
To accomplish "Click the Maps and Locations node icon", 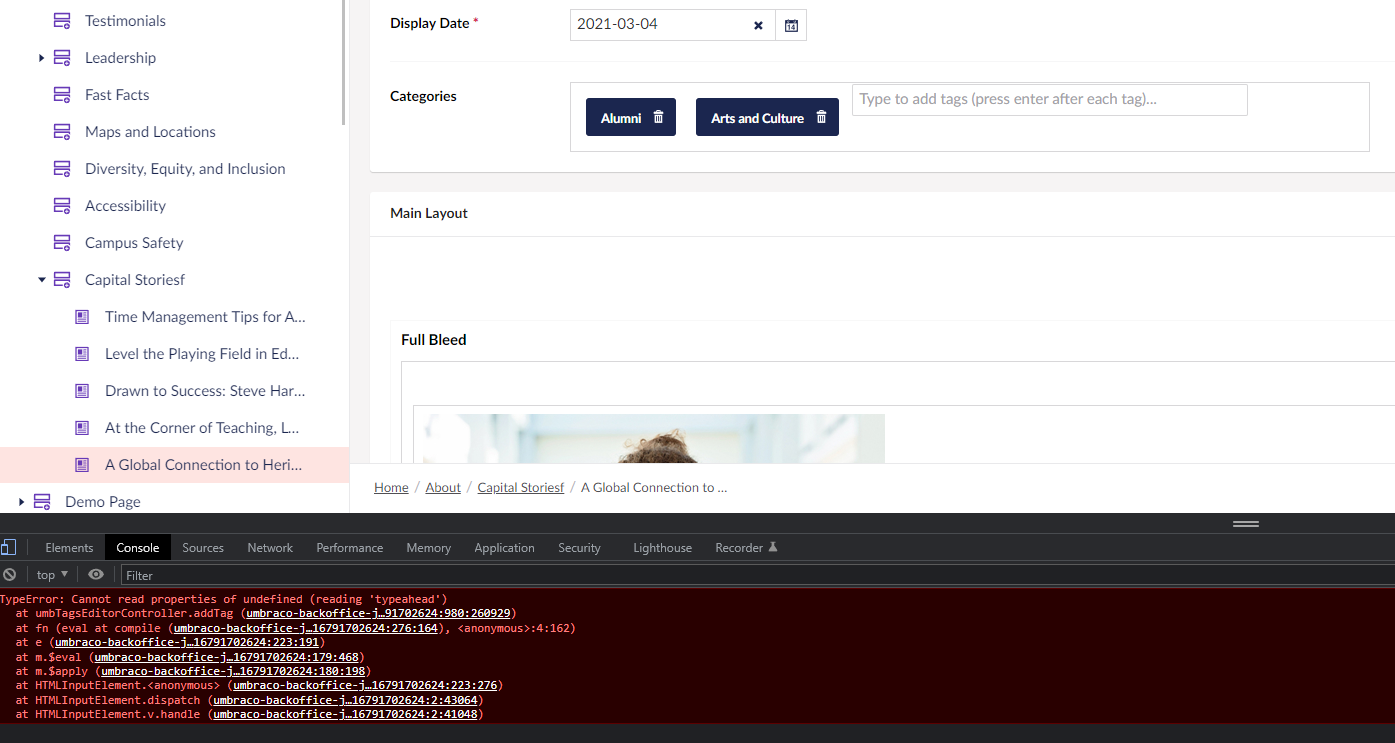I will tap(61, 131).
